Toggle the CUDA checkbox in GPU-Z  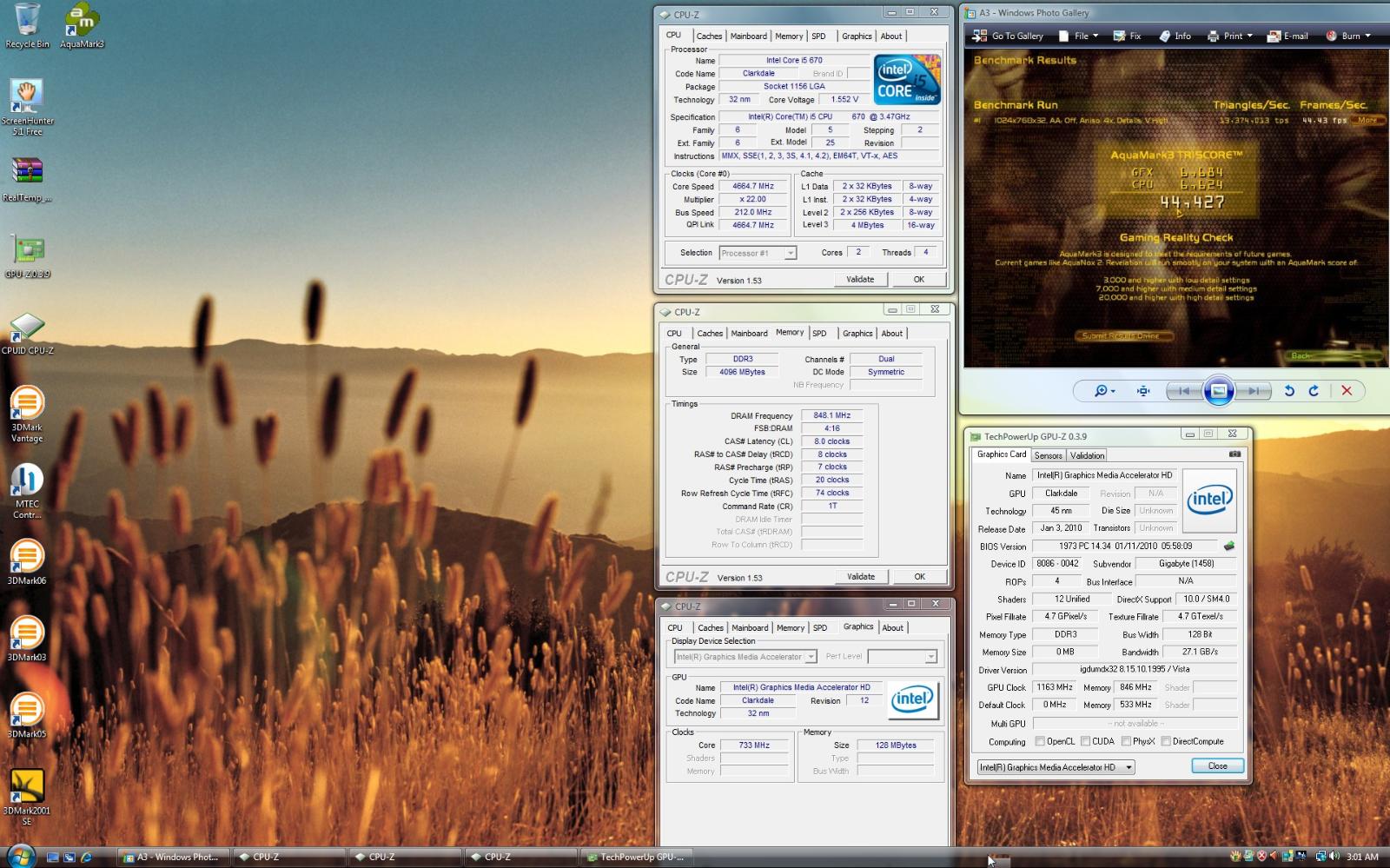(x=1085, y=741)
